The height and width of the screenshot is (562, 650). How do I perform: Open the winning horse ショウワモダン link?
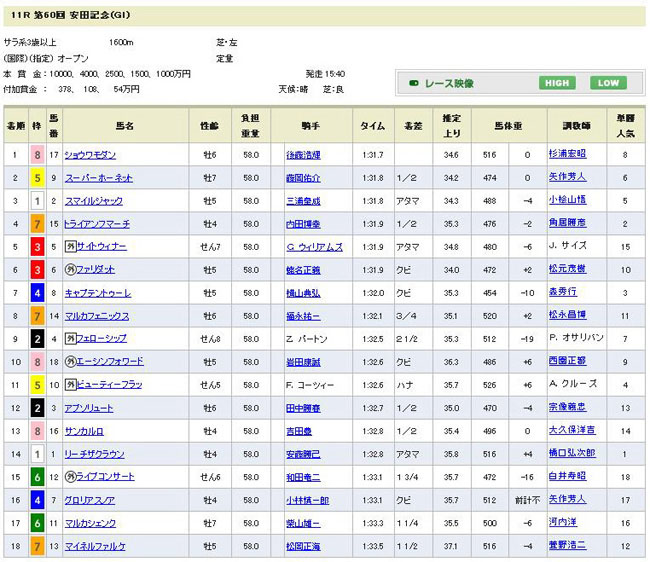click(90, 155)
